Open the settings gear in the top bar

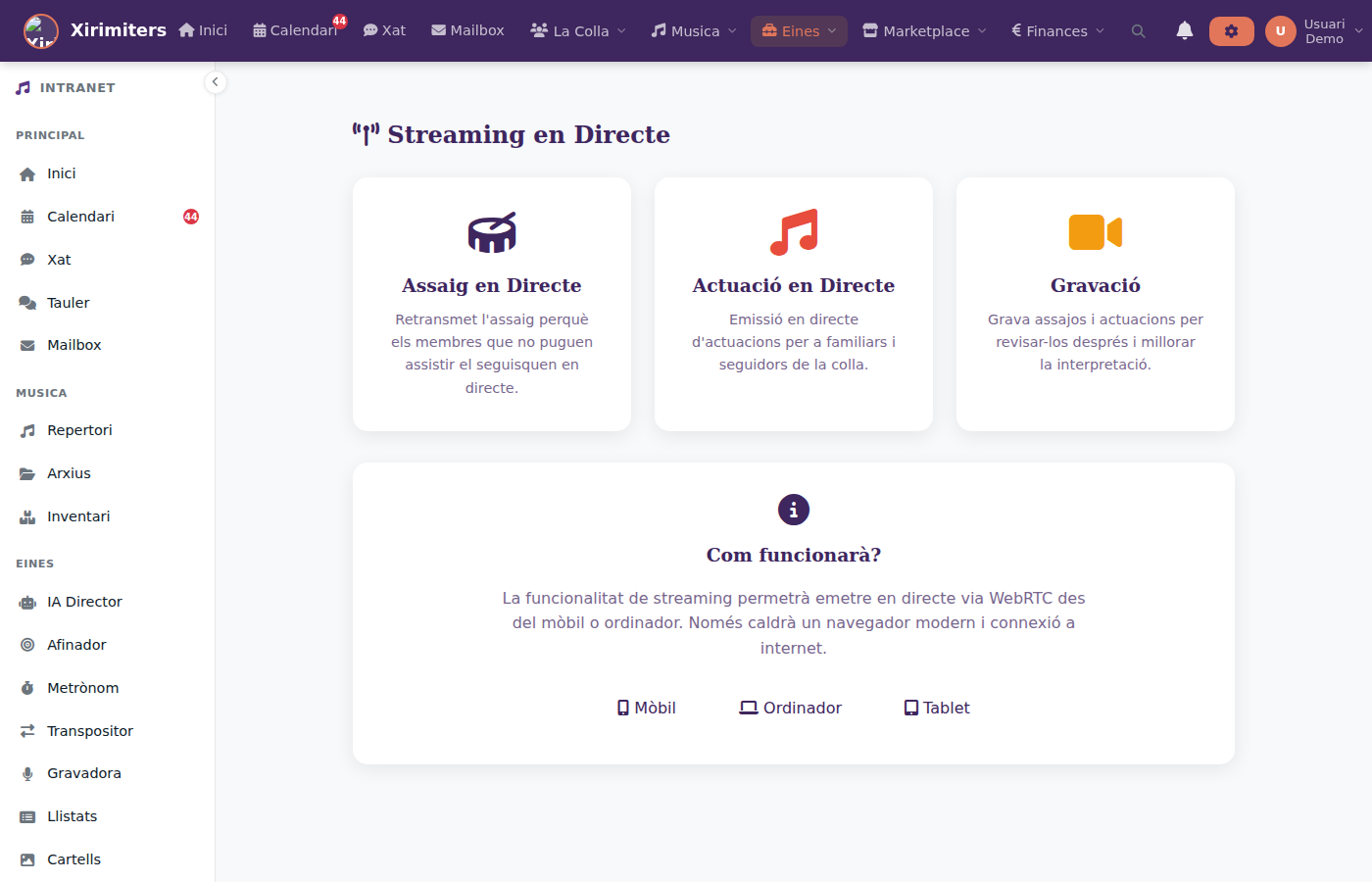[1231, 30]
